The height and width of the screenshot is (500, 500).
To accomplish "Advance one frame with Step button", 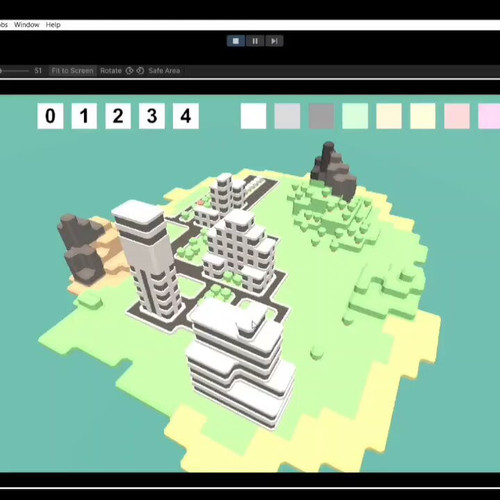I will click(x=274, y=41).
